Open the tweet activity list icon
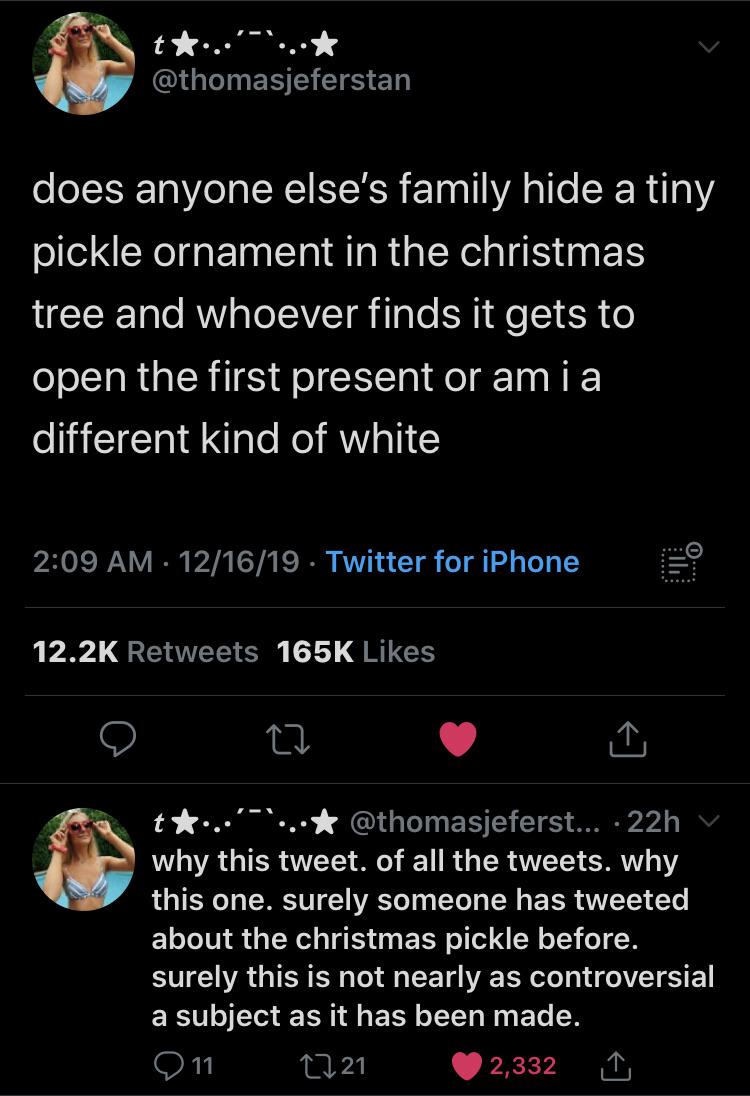 point(680,563)
